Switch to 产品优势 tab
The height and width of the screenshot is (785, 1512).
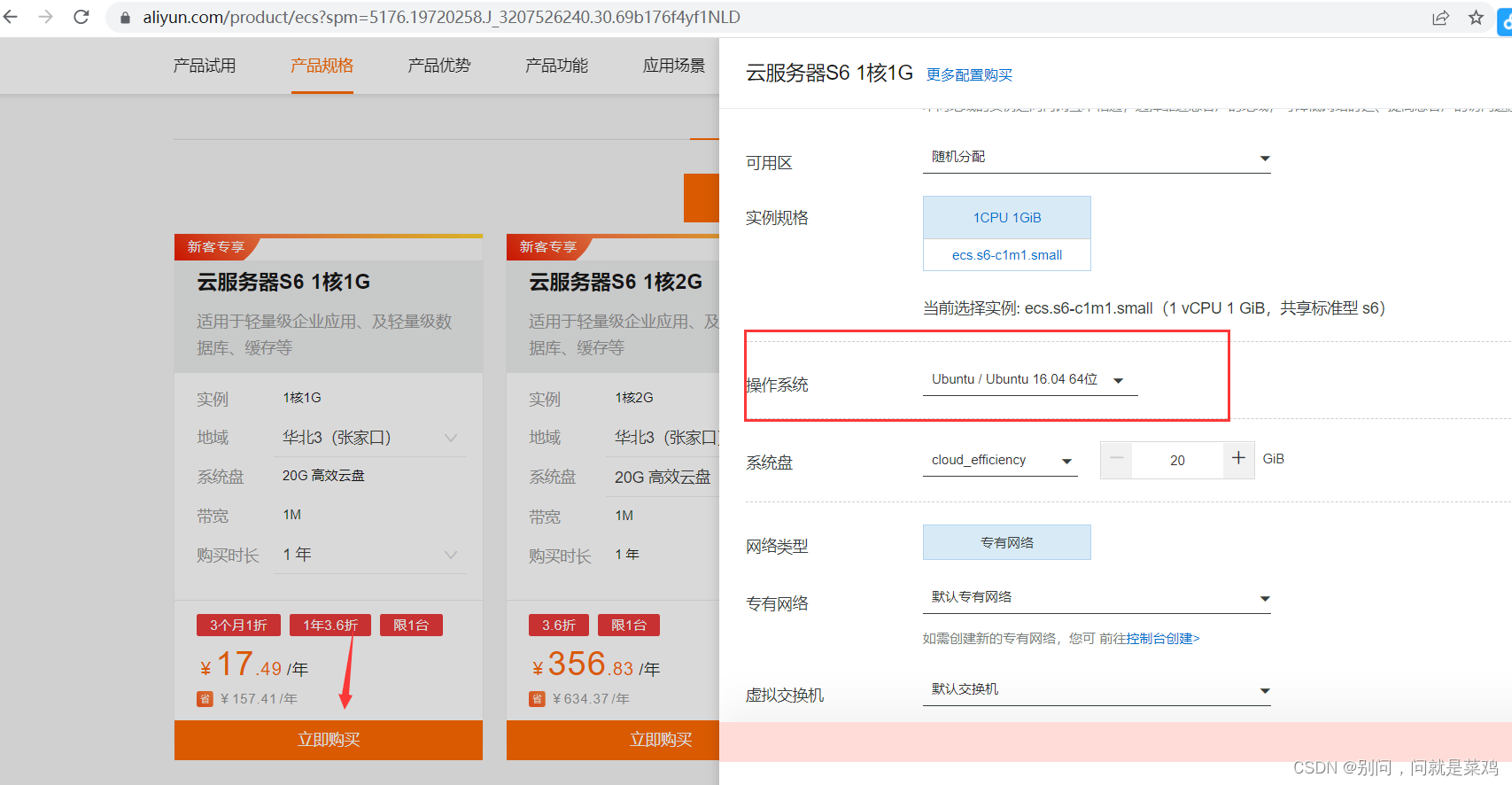click(439, 66)
